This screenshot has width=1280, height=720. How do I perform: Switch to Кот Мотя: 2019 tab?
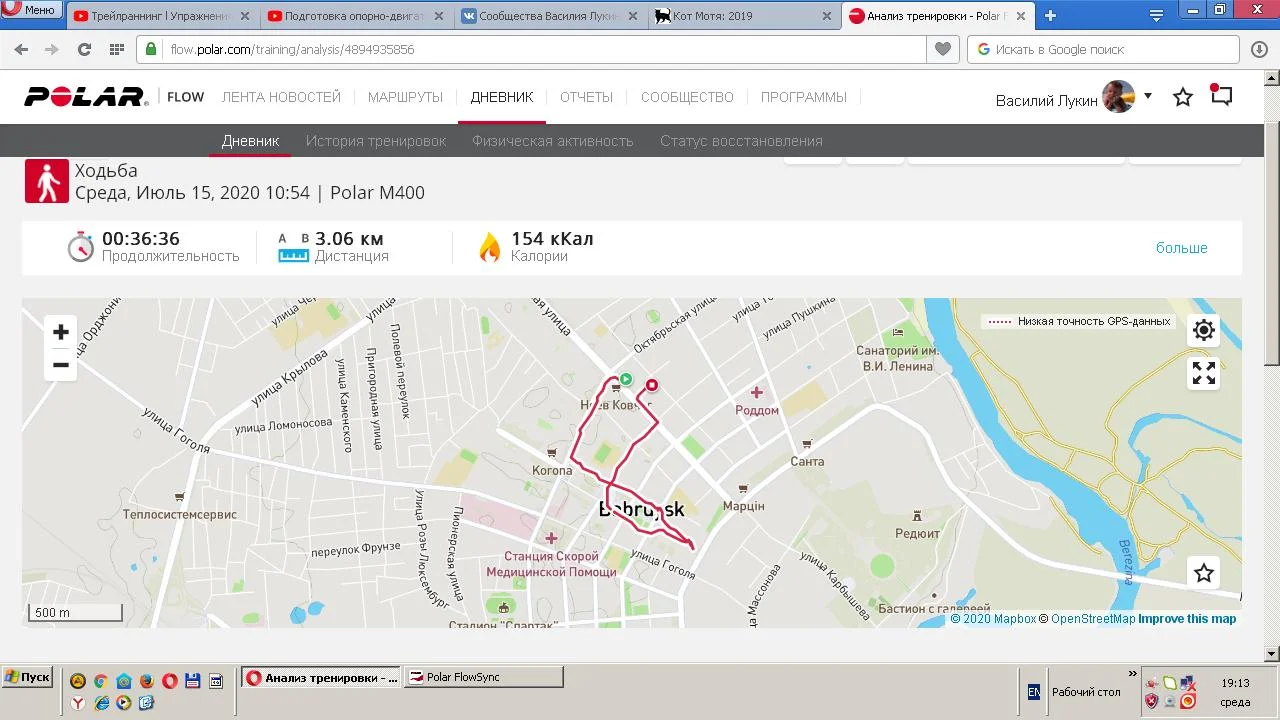(746, 16)
